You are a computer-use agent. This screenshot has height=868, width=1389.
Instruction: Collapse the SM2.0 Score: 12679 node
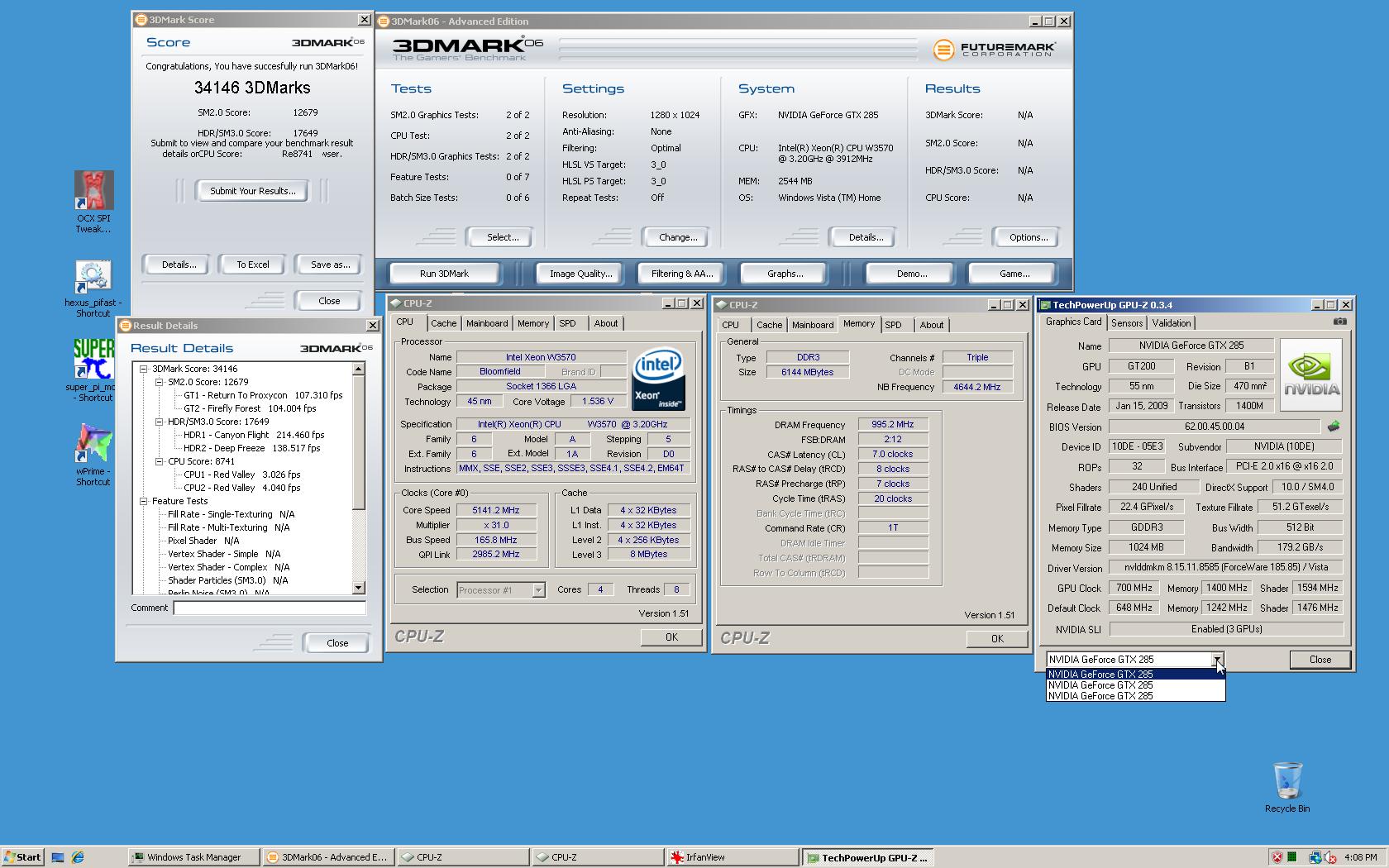point(159,382)
